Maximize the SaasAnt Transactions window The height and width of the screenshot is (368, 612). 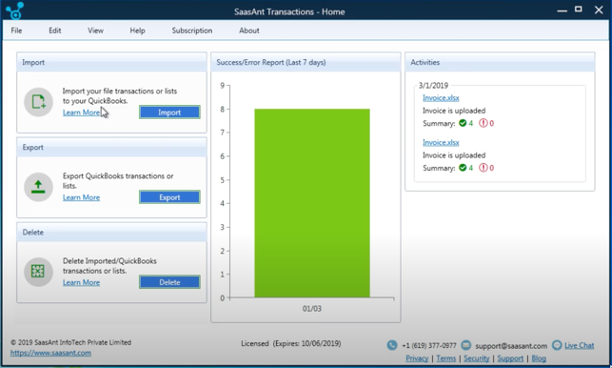(579, 9)
